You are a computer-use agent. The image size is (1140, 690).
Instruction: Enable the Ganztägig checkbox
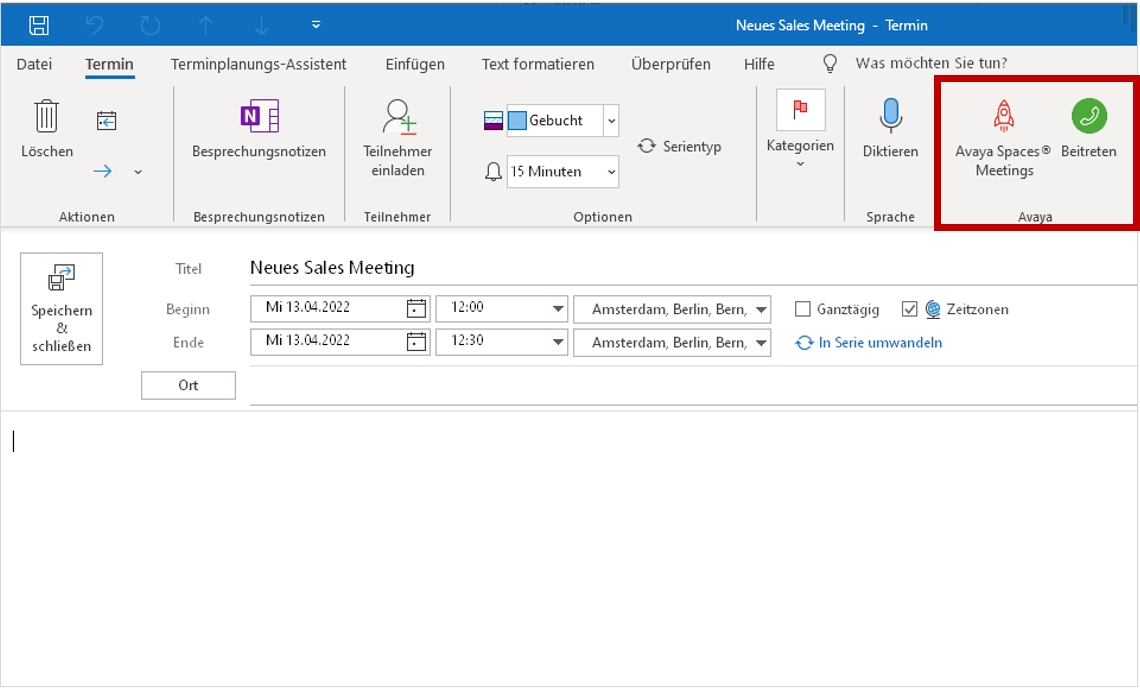point(803,309)
